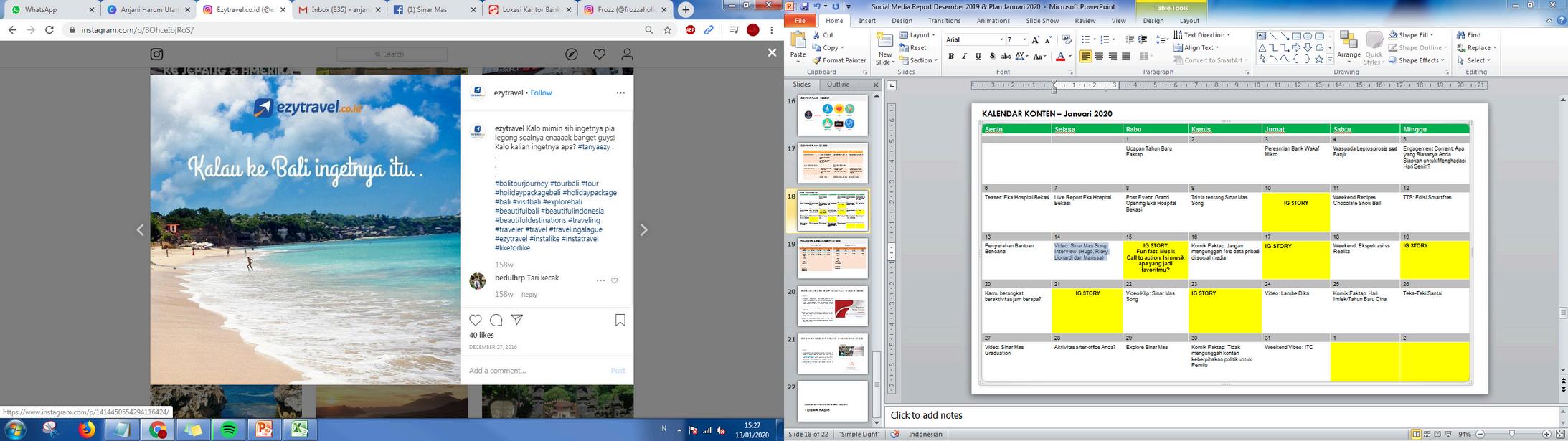Adjust the PowerPoint zoom slider
The height and width of the screenshot is (441, 1568).
1512,435
